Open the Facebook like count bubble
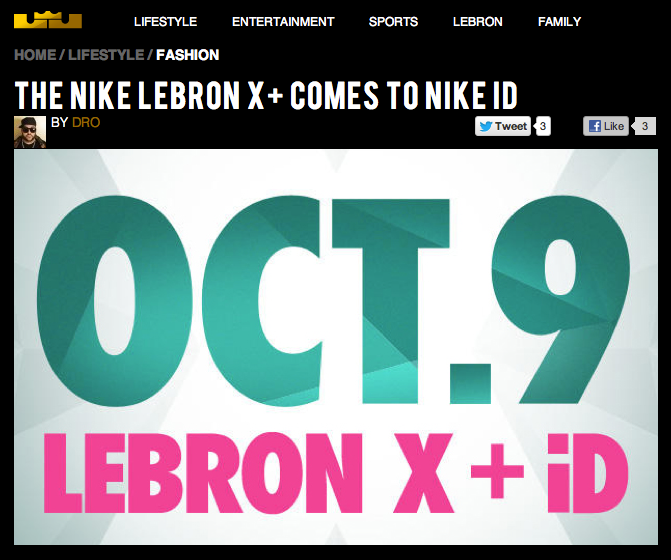This screenshot has height=560, width=671. tap(644, 126)
